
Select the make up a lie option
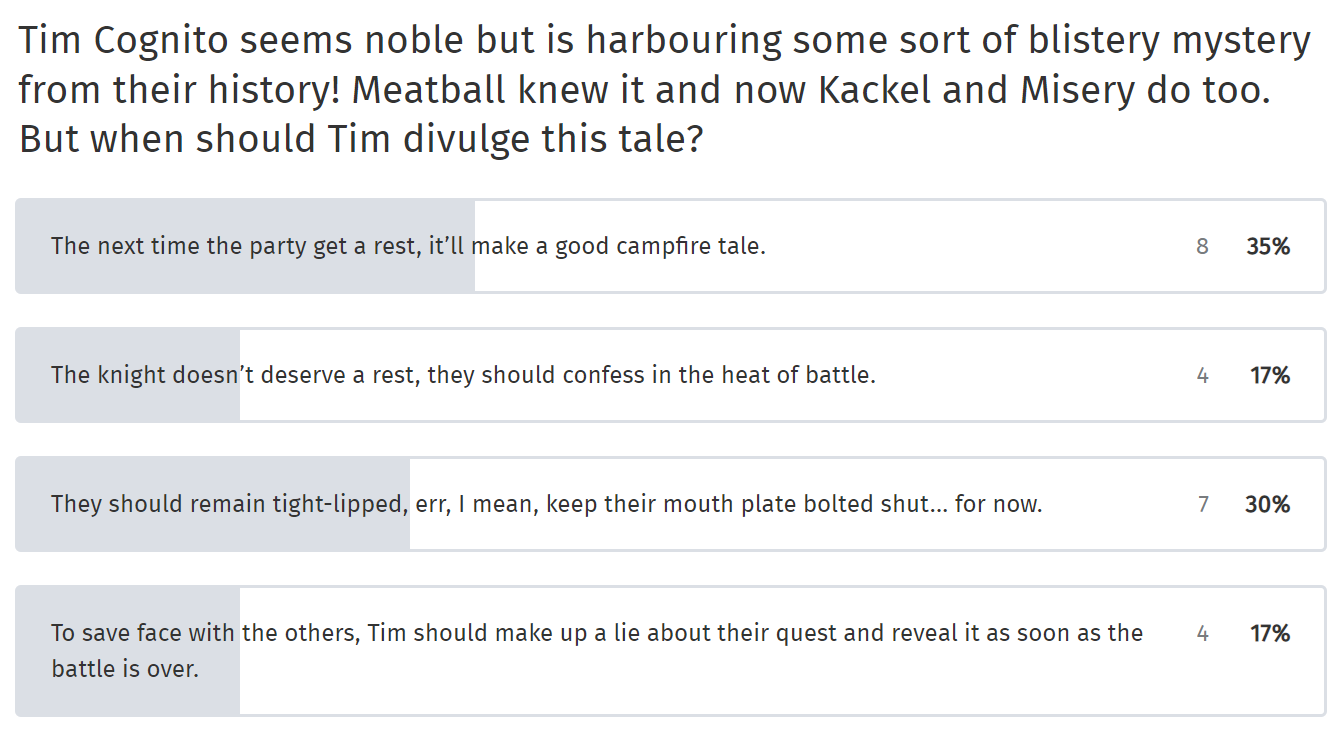[x=670, y=651]
